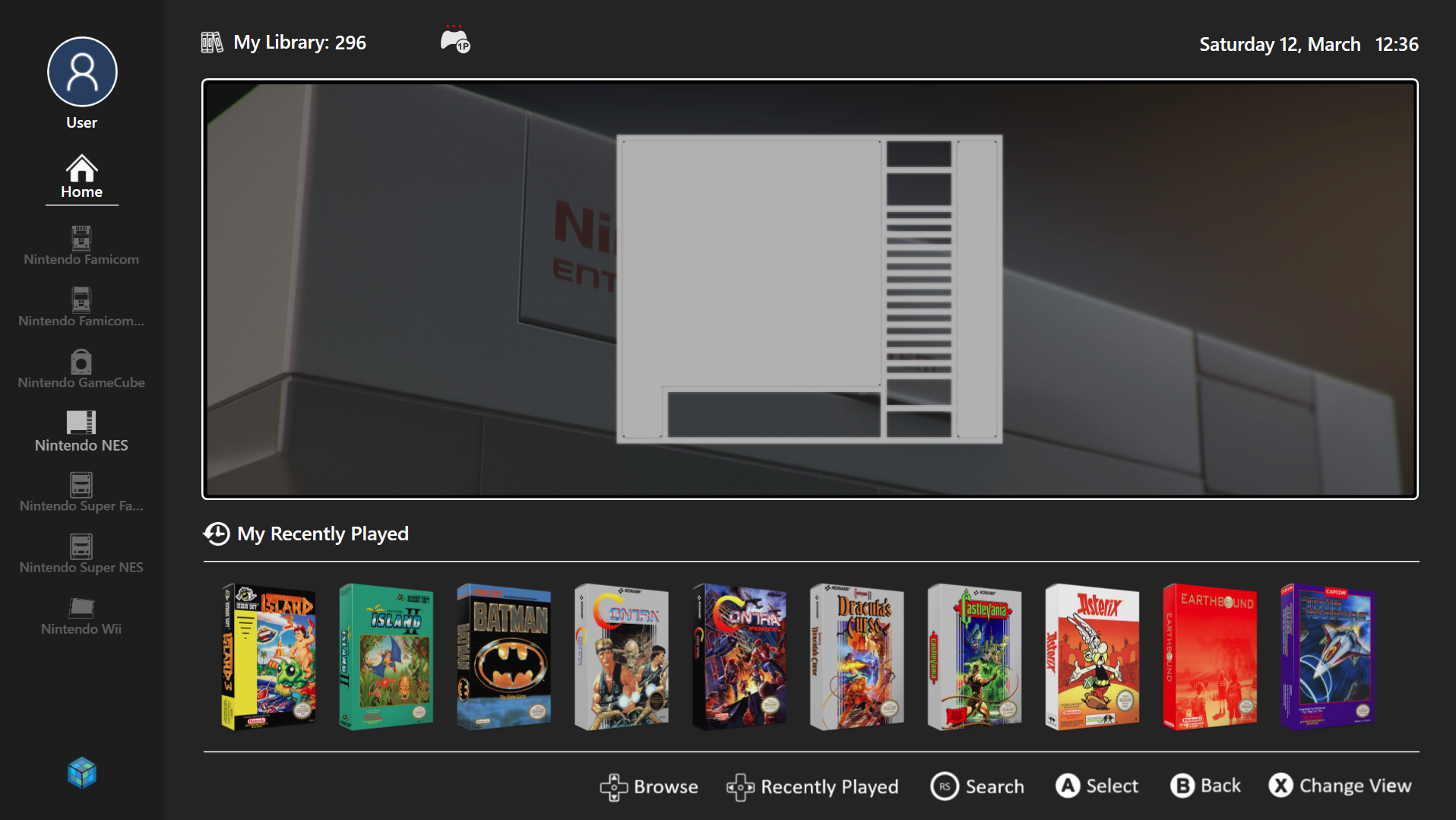The height and width of the screenshot is (820, 1456).
Task: Launch the Asterix game box
Action: (x=1093, y=657)
